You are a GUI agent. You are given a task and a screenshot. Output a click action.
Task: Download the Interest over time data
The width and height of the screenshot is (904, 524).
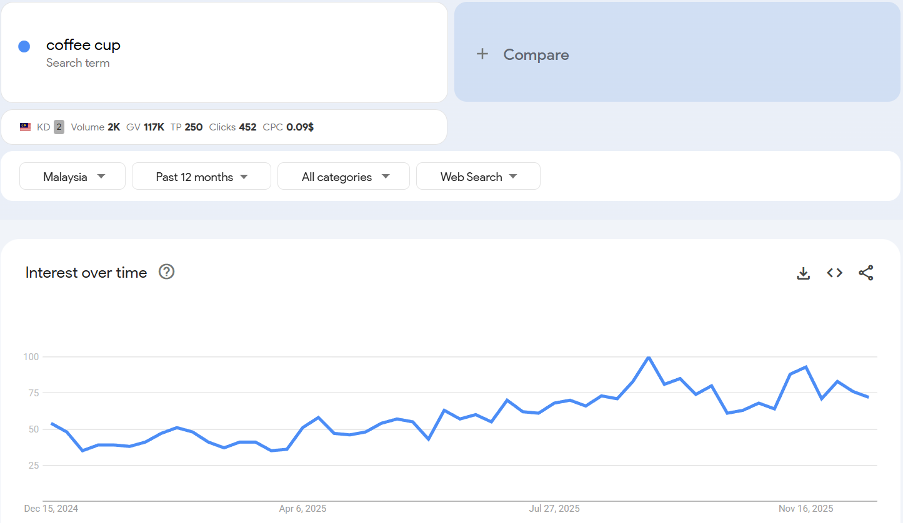[803, 273]
